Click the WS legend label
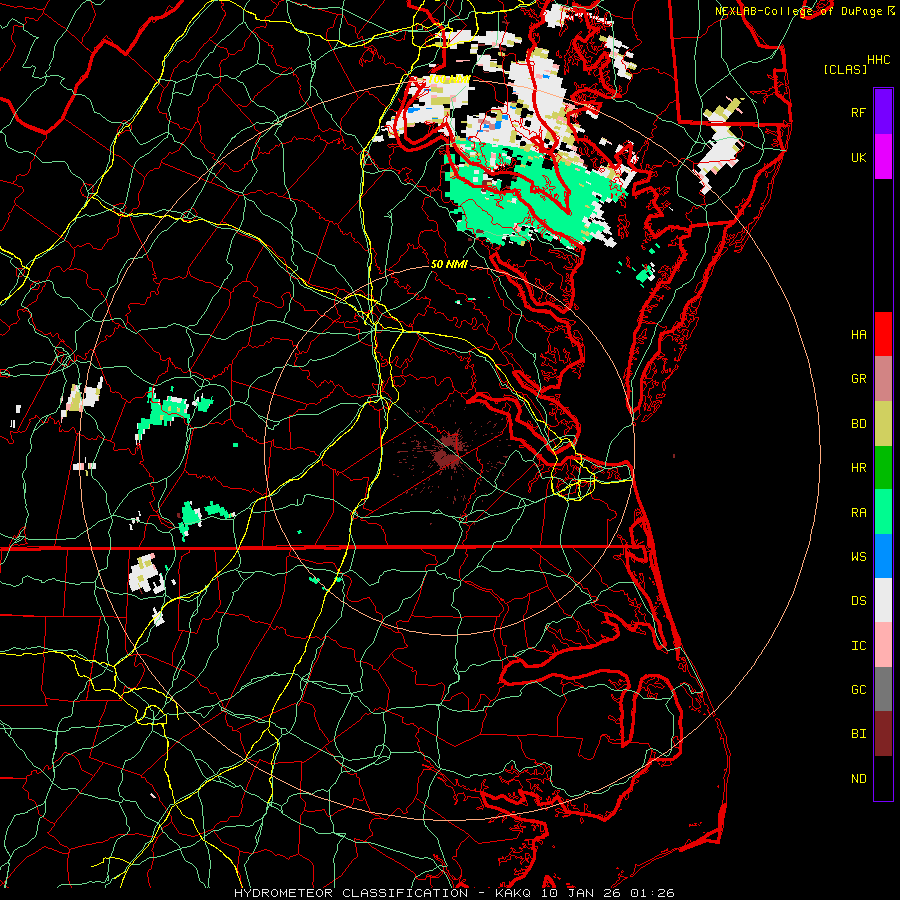This screenshot has width=900, height=900. 858,557
